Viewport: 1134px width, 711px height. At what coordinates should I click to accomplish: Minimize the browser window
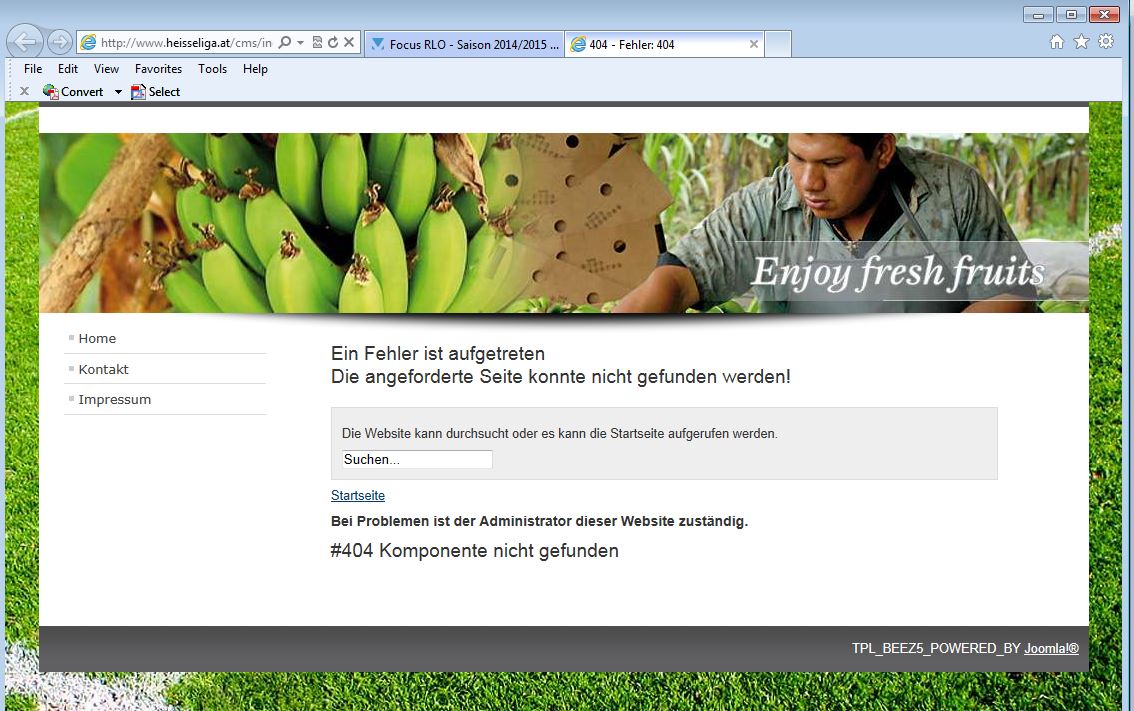click(x=1039, y=14)
